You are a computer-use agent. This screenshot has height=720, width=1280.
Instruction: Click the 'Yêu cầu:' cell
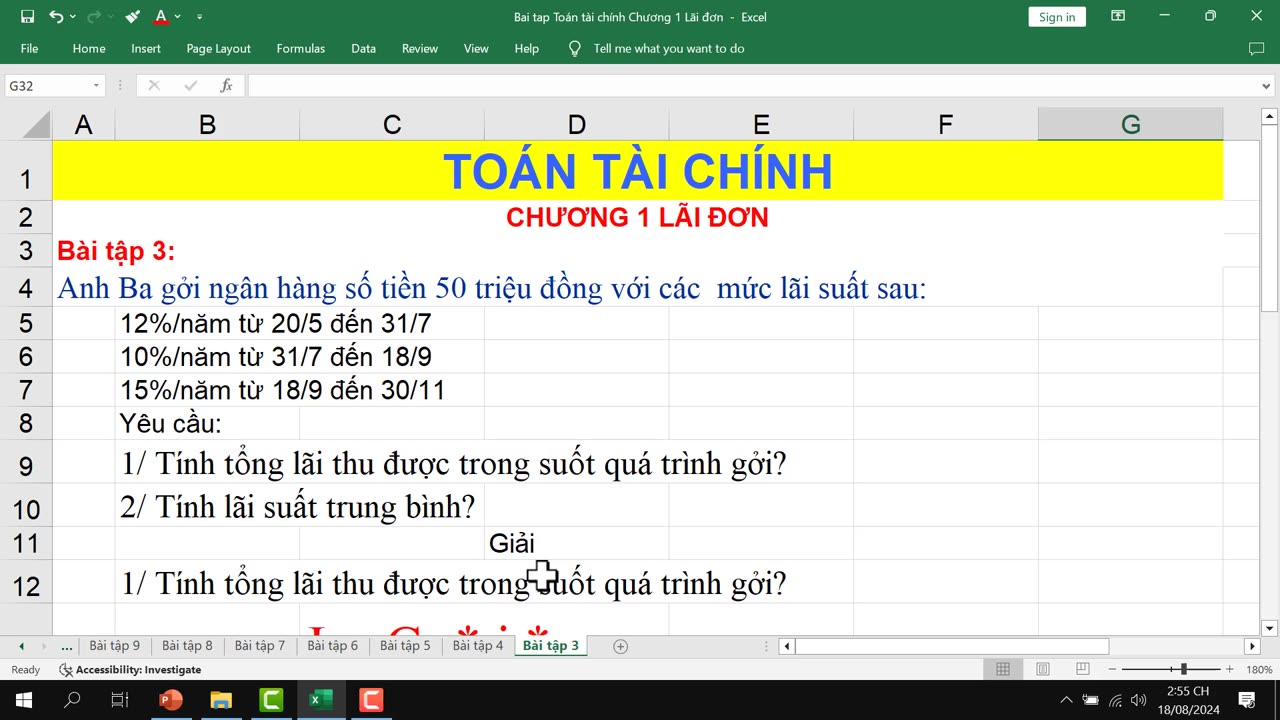(x=207, y=423)
